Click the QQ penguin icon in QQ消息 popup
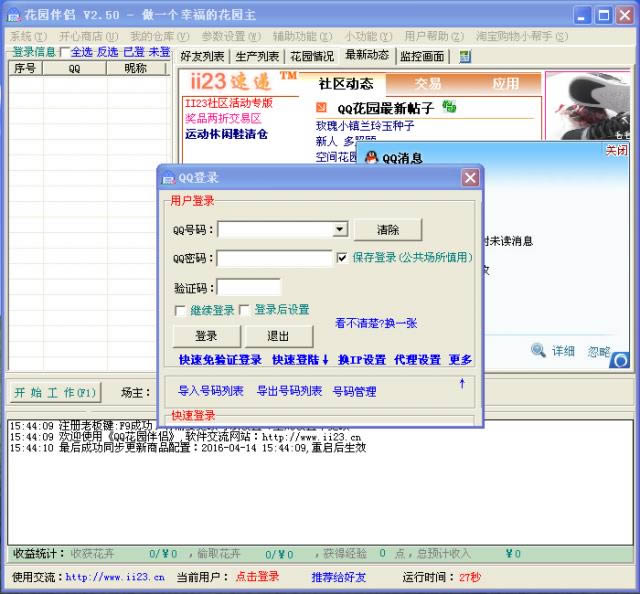Image resolution: width=640 pixels, height=594 pixels. point(371,157)
